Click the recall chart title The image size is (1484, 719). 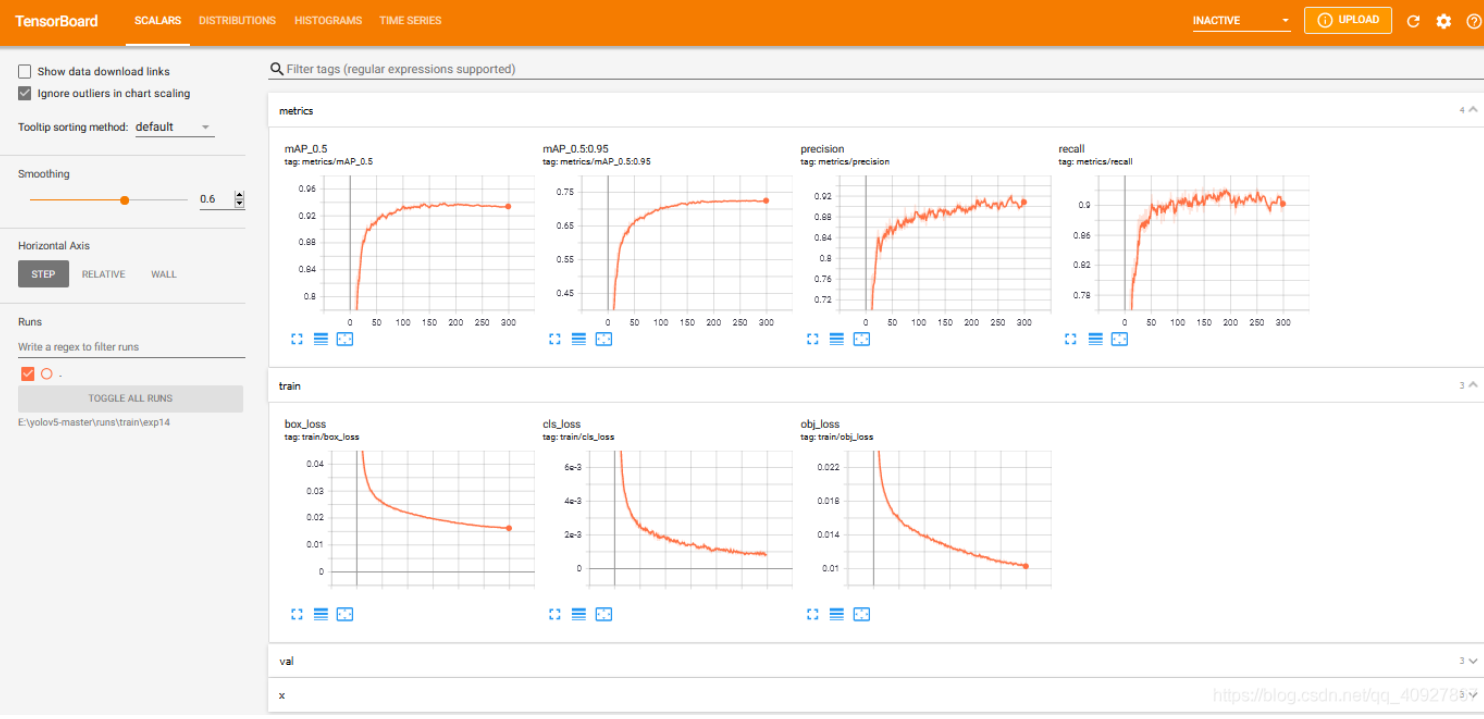[1071, 149]
